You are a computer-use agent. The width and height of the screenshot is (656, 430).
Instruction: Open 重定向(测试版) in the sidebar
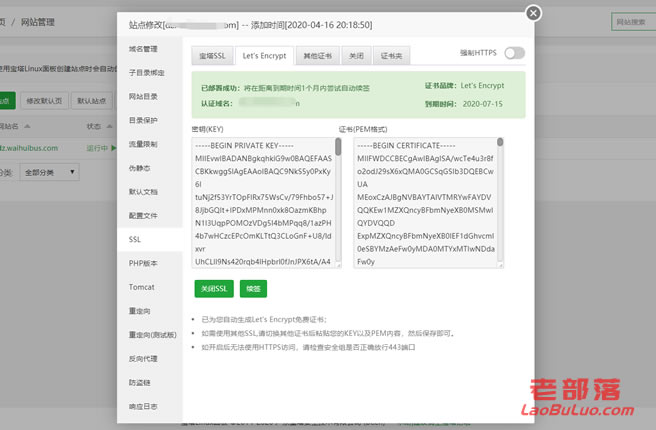coord(153,335)
